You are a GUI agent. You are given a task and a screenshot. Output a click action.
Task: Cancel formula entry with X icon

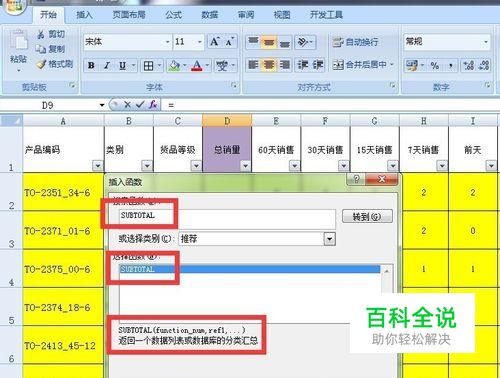click(x=127, y=105)
